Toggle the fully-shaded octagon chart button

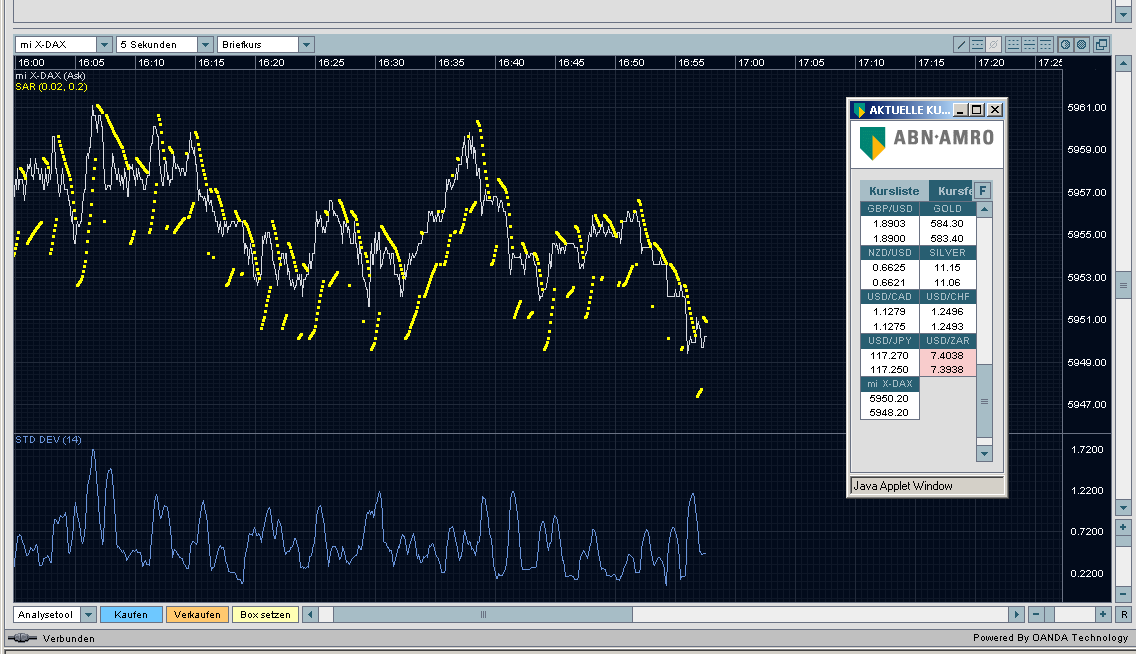point(1082,44)
